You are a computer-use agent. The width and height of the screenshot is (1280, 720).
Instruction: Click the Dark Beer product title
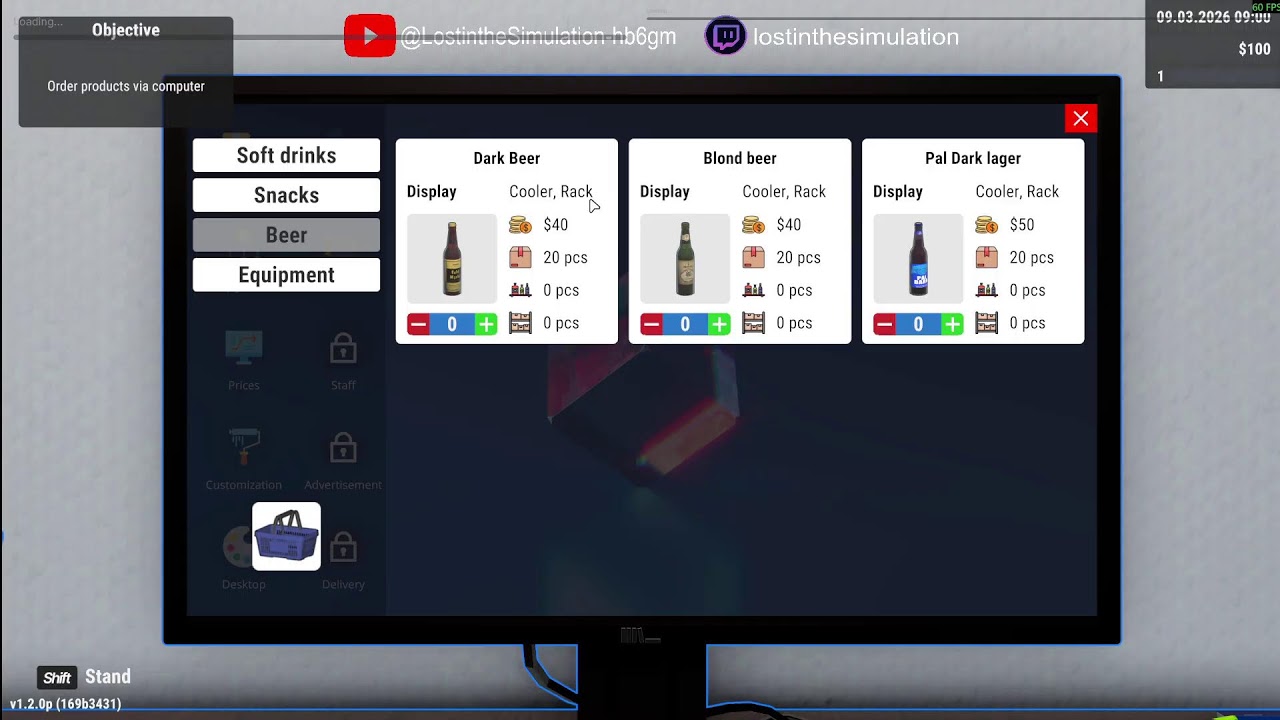[x=507, y=158]
